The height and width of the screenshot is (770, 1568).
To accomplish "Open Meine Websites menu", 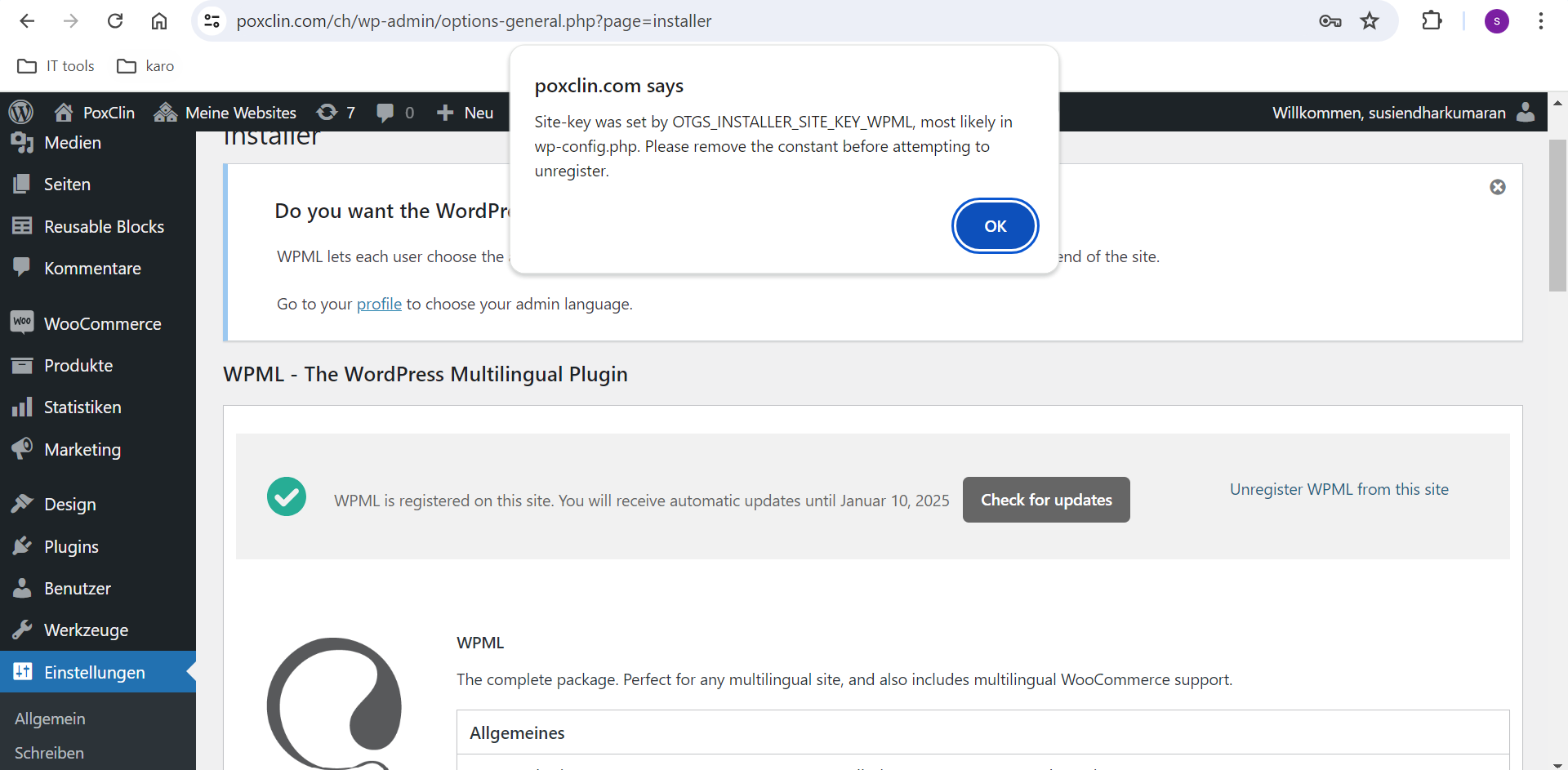I will (x=225, y=113).
